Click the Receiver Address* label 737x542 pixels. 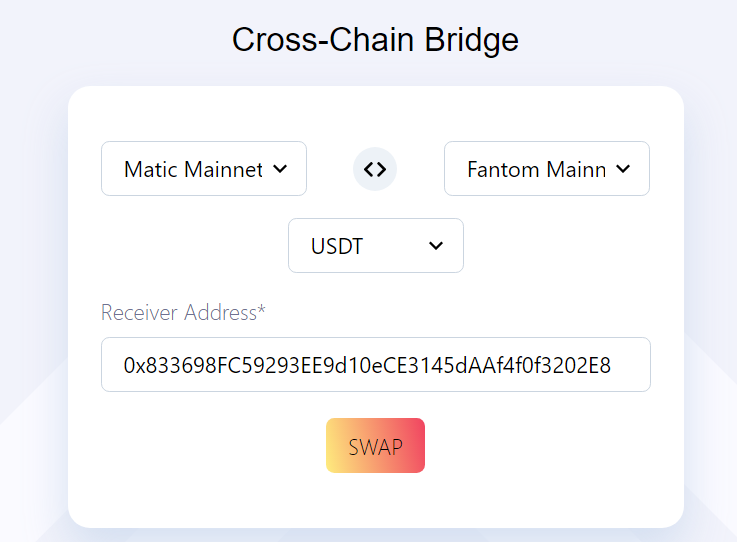(x=182, y=313)
